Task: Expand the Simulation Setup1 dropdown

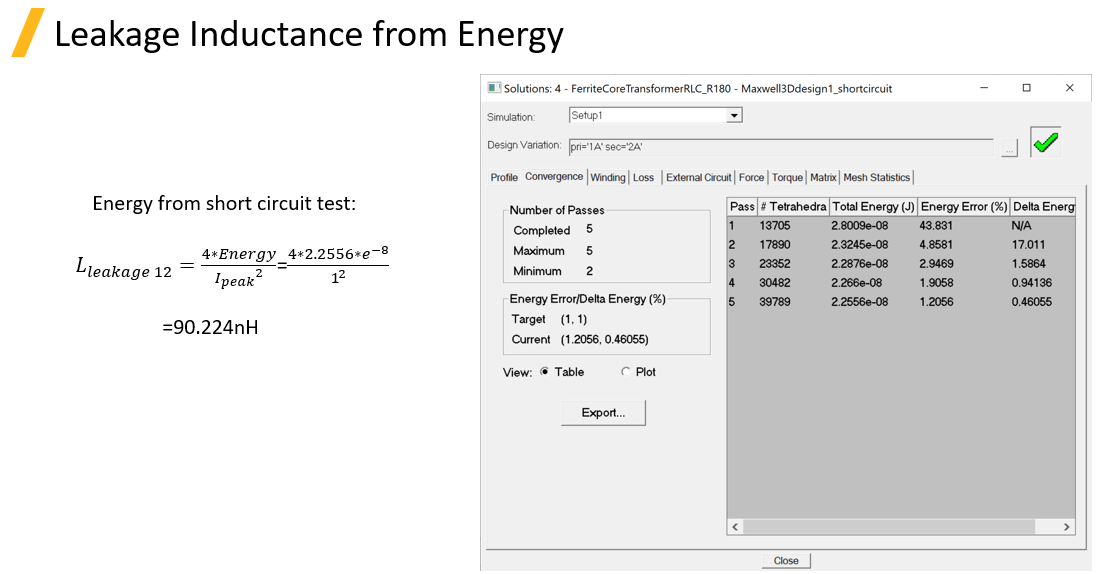Action: pyautogui.click(x=734, y=116)
